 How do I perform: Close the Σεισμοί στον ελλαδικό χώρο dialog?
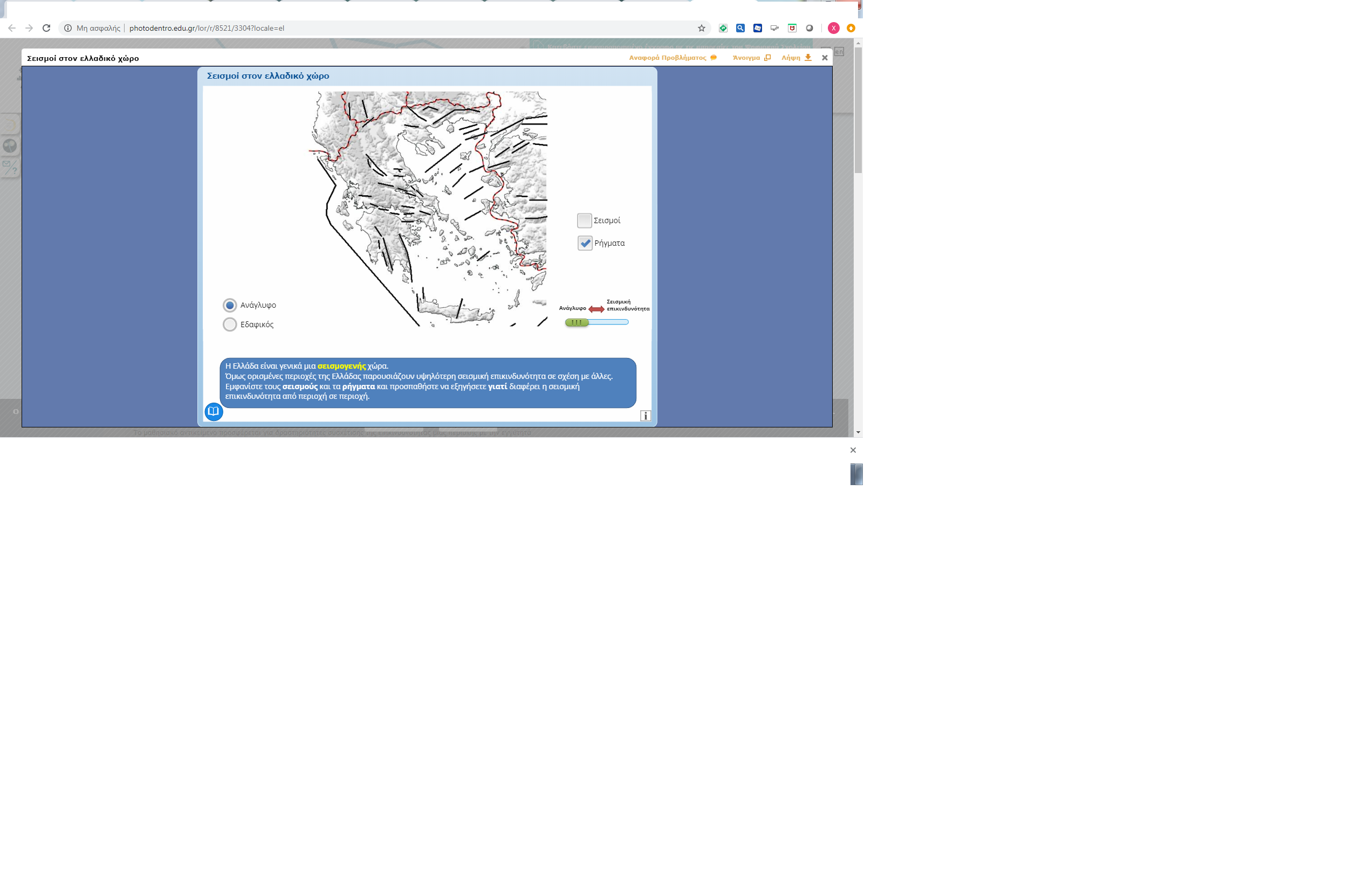(x=825, y=58)
